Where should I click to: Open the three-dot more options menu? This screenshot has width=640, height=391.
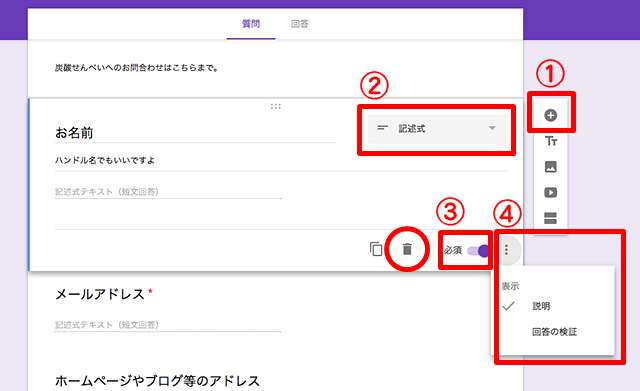[x=507, y=249]
